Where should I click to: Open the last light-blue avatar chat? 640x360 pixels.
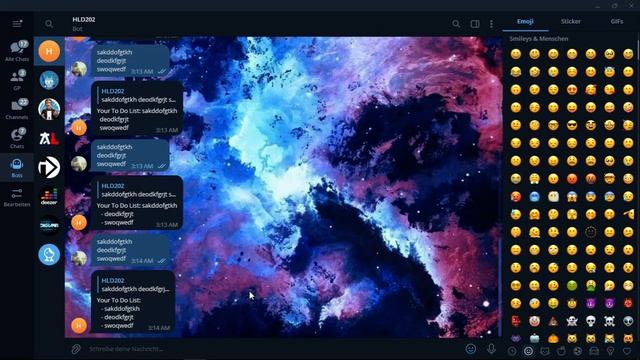coord(49,254)
